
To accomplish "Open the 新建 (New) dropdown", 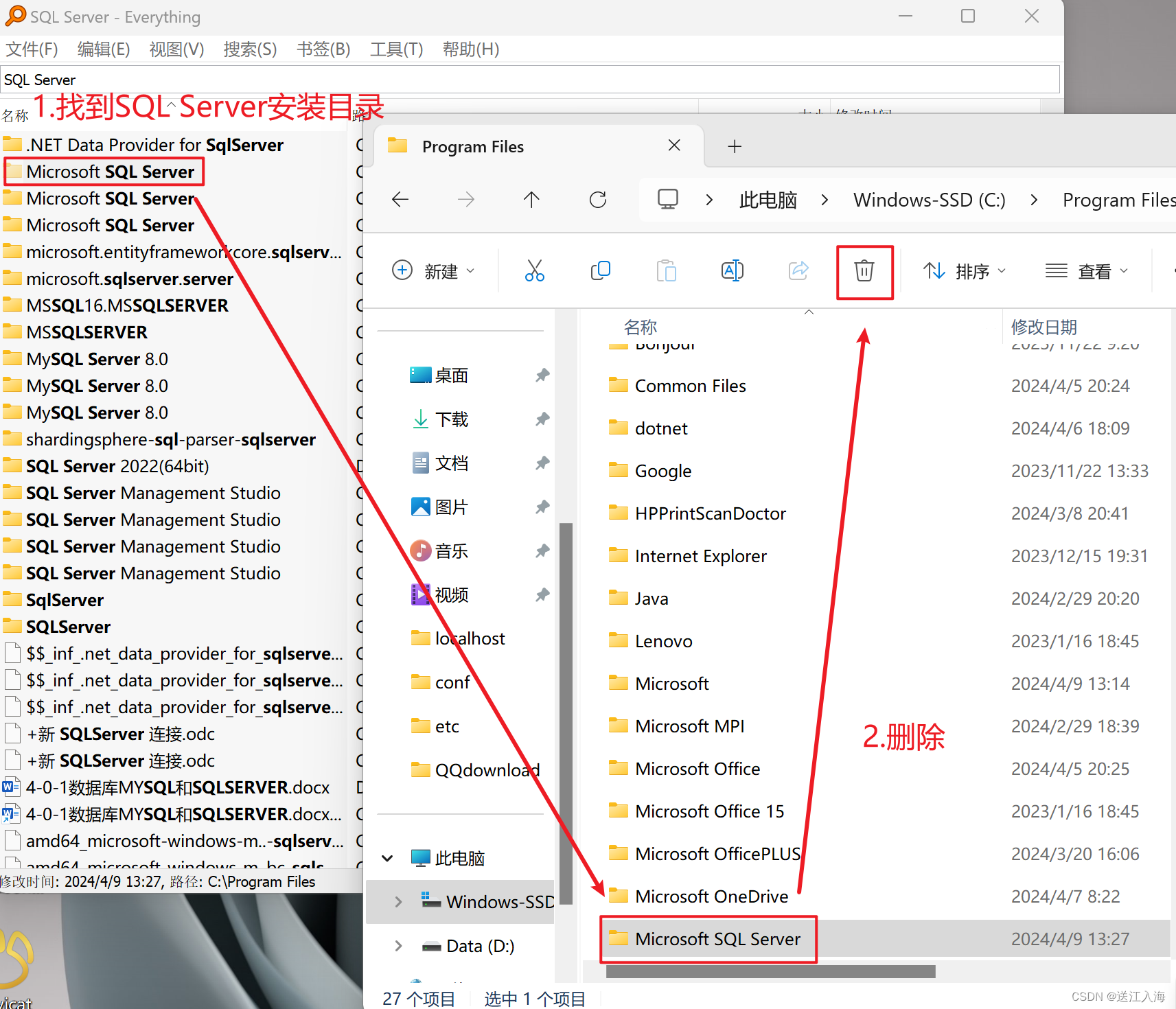I will [x=433, y=271].
